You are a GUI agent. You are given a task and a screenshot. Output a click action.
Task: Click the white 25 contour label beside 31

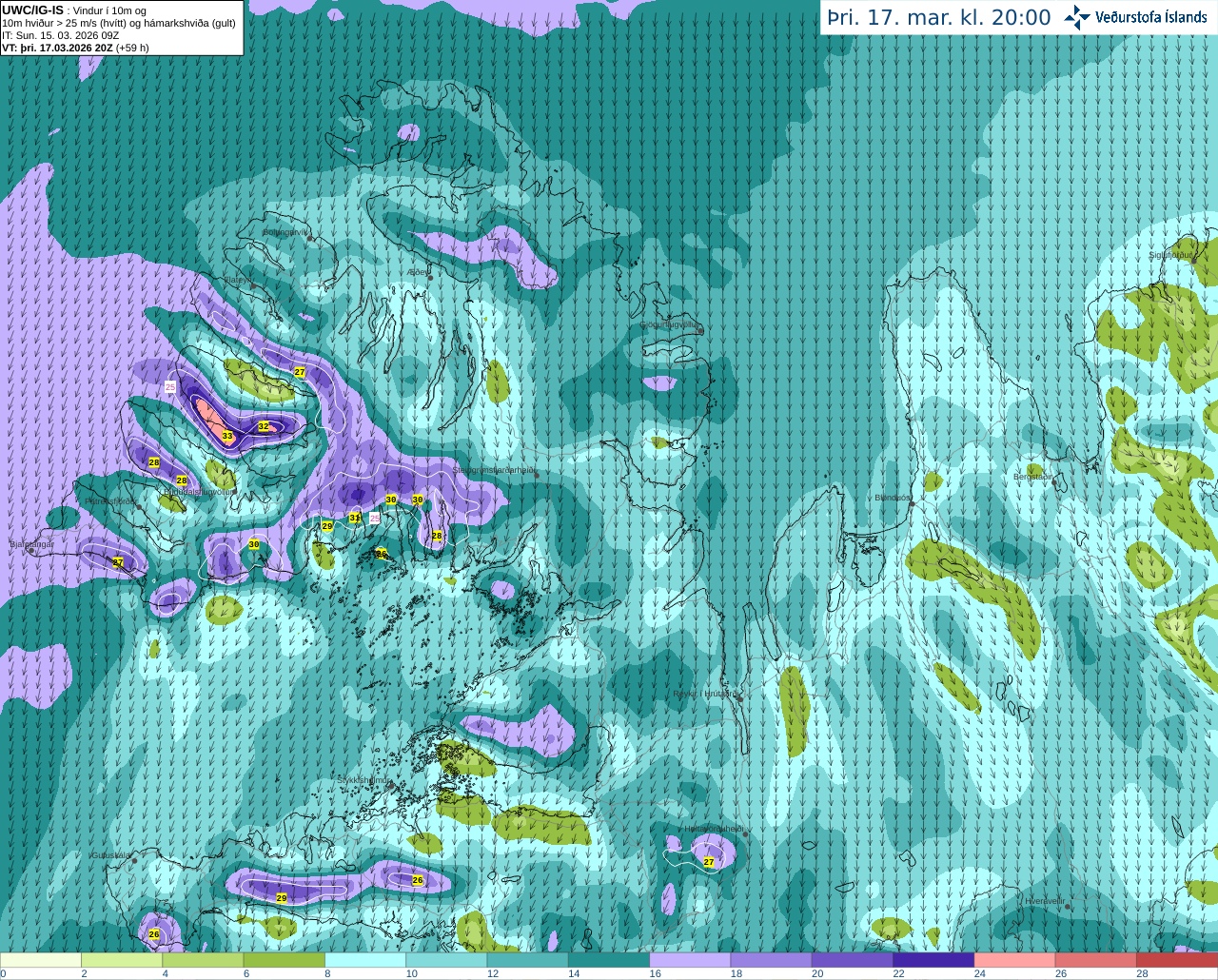pos(374,518)
